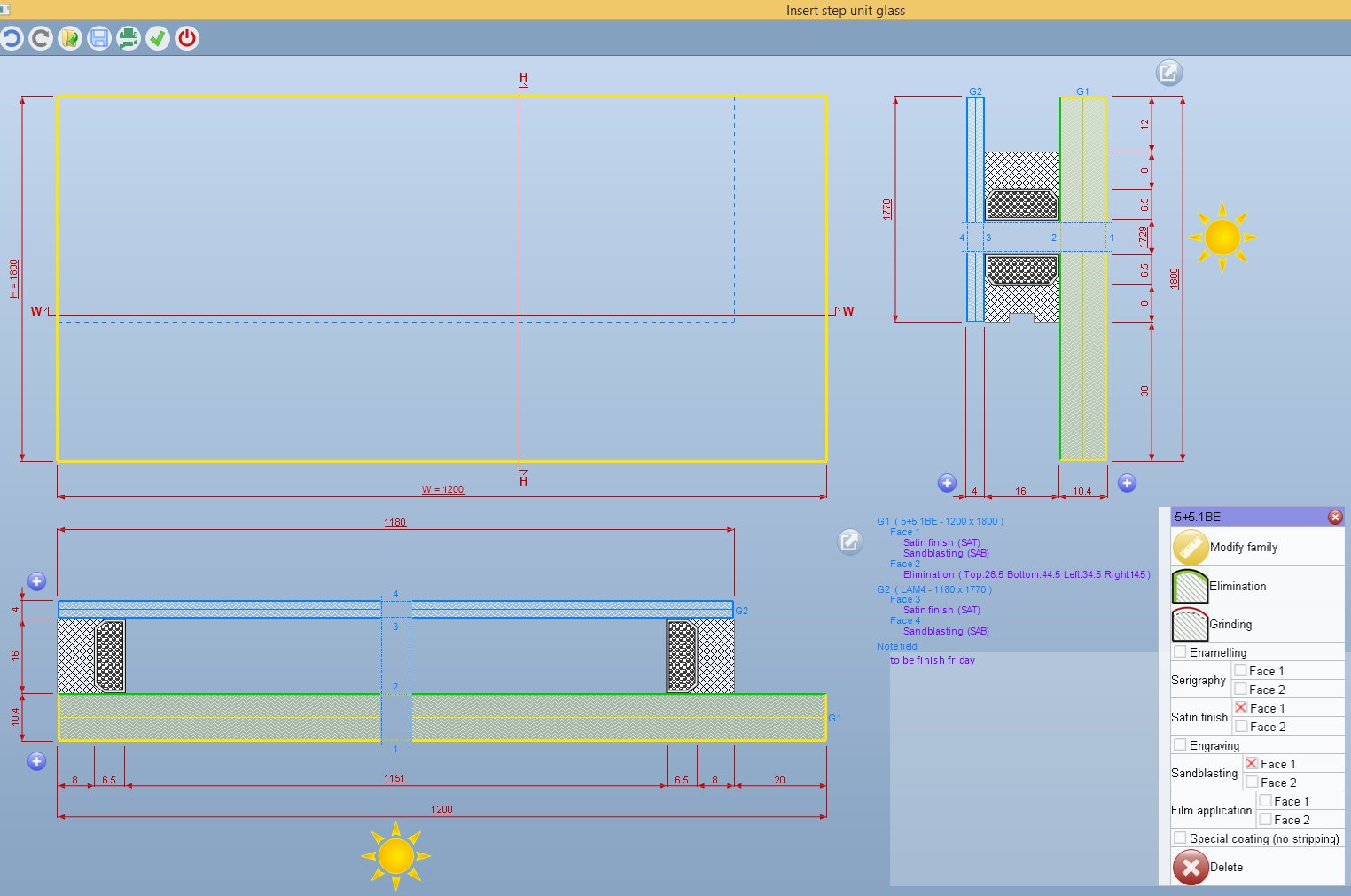The image size is (1351, 896).
Task: Click the sun icon below horizontal section
Action: (395, 856)
